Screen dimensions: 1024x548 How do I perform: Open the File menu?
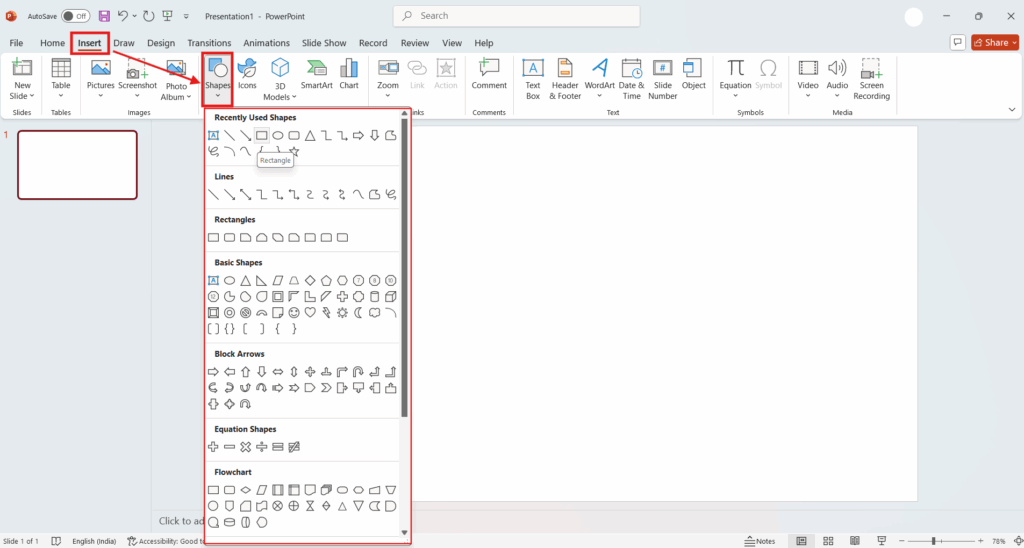pos(16,43)
